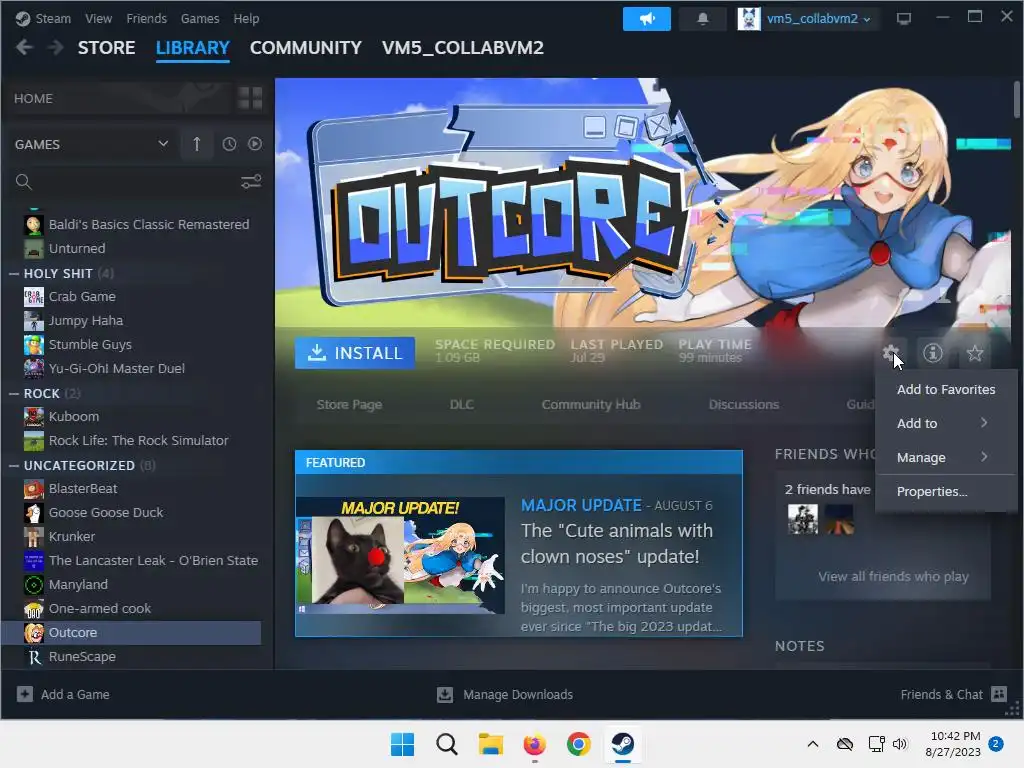The width and height of the screenshot is (1024, 768).
Task: Collapse the ROCK category
Action: [x=14, y=394]
